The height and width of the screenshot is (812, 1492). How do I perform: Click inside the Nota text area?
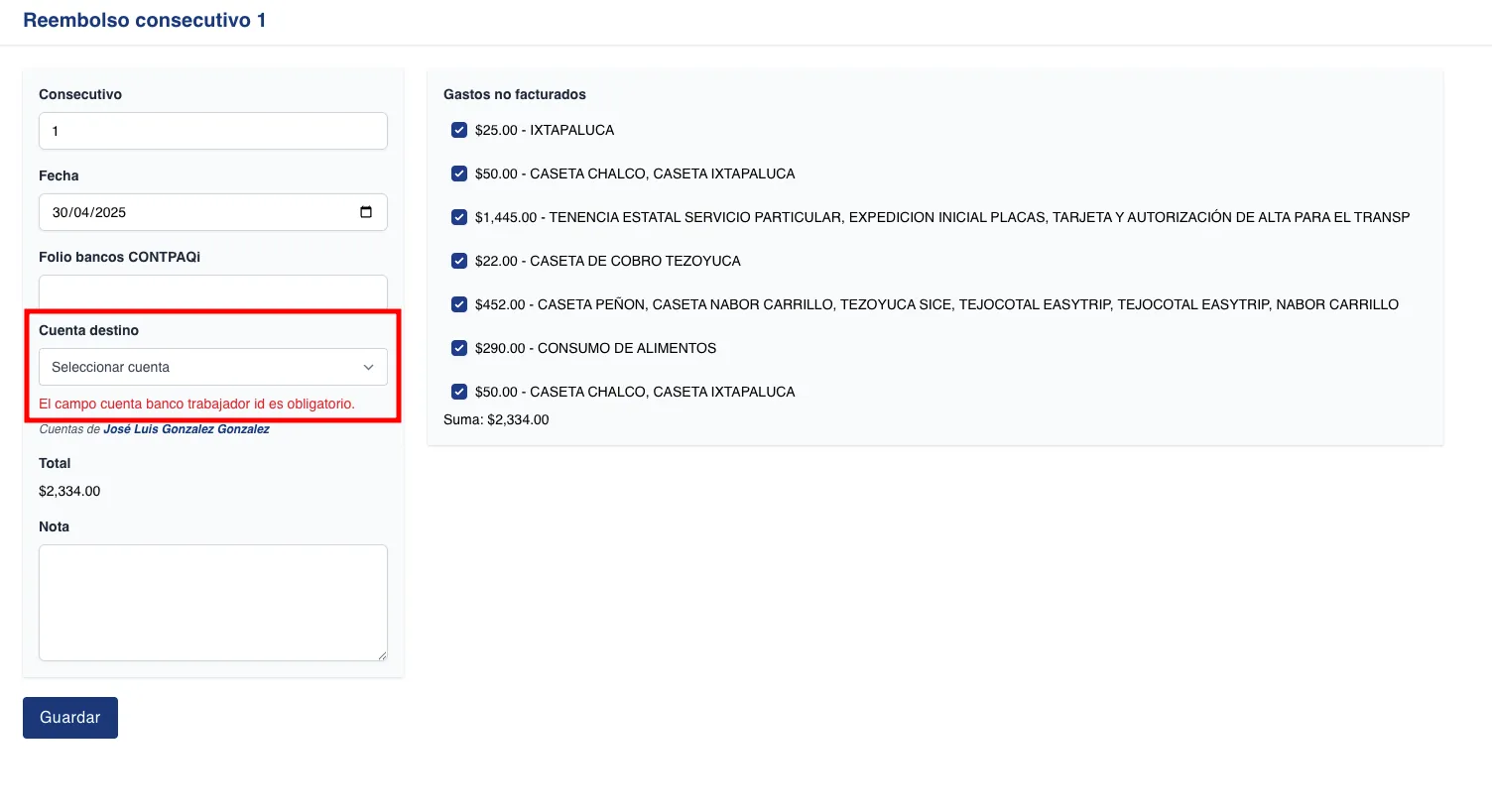click(213, 603)
